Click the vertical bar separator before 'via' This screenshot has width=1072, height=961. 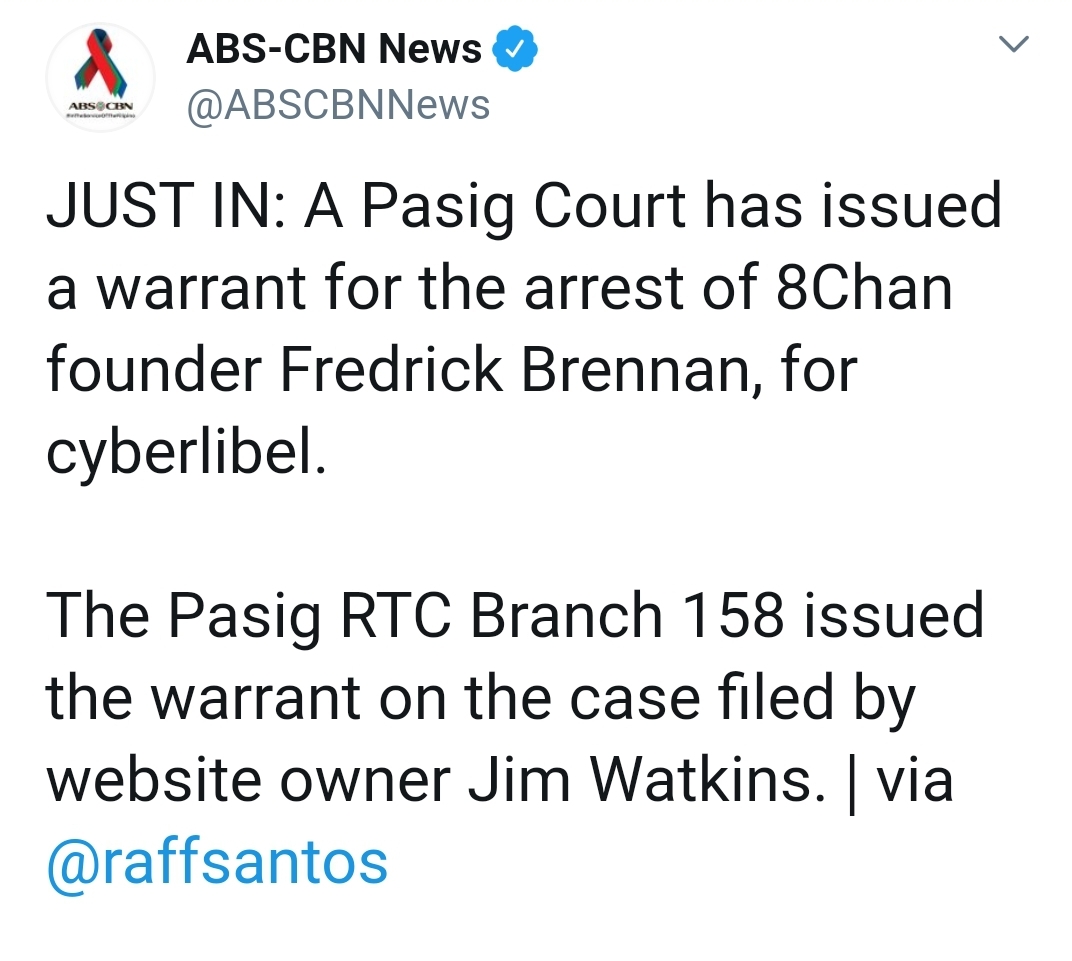[x=852, y=783]
